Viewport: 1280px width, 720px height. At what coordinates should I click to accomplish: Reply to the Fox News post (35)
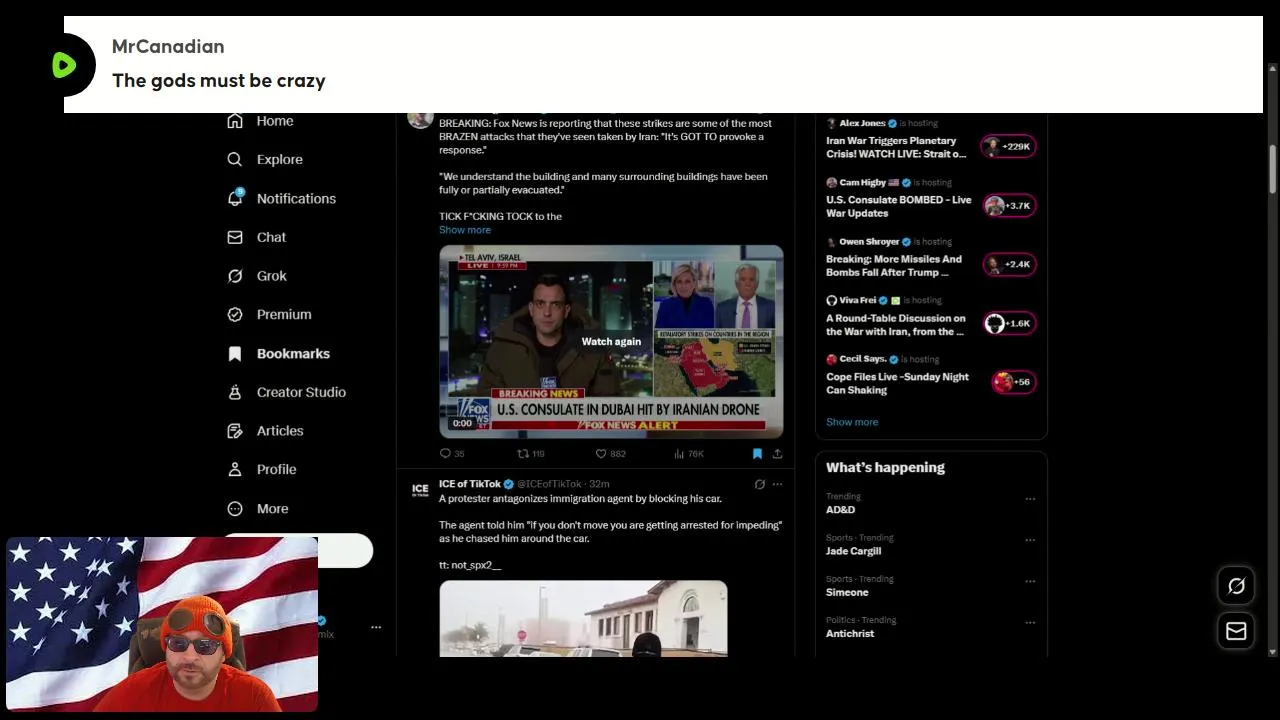point(452,453)
